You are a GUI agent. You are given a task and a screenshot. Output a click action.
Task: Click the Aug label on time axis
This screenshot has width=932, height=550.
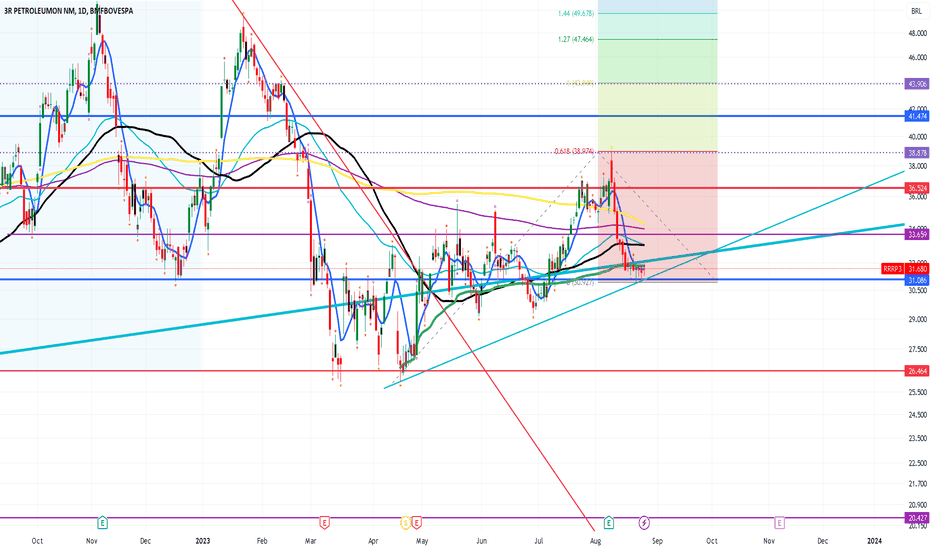coord(595,540)
